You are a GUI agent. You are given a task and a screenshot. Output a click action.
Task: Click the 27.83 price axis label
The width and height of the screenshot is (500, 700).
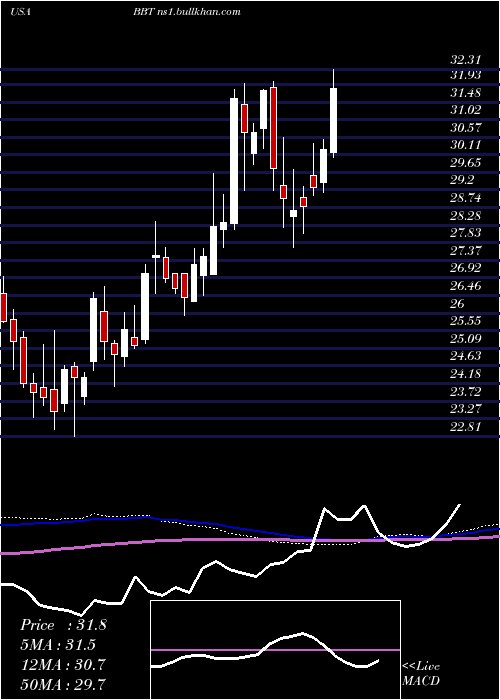coord(466,233)
